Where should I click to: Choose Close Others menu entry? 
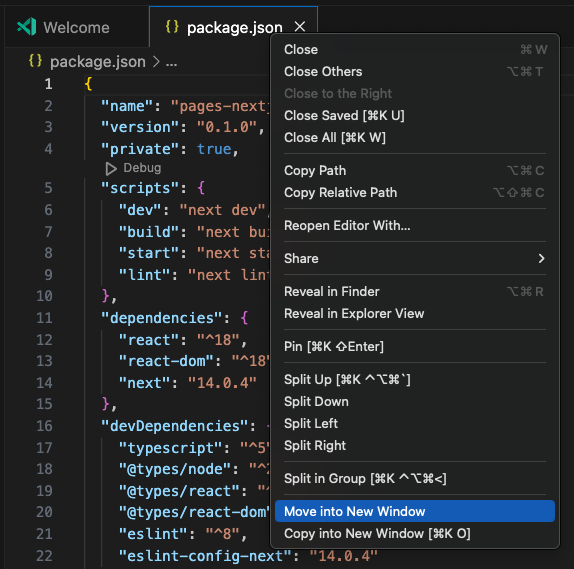coord(415,71)
